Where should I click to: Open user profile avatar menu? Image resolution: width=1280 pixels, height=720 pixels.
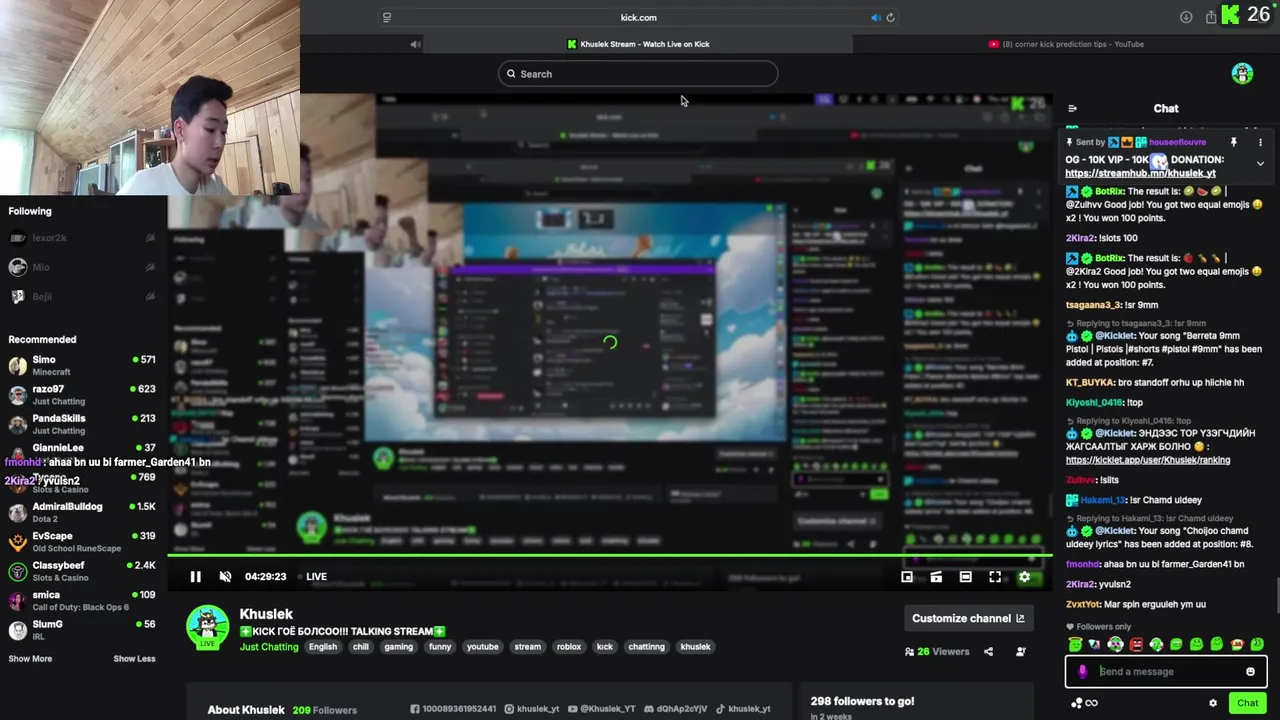tap(1242, 73)
